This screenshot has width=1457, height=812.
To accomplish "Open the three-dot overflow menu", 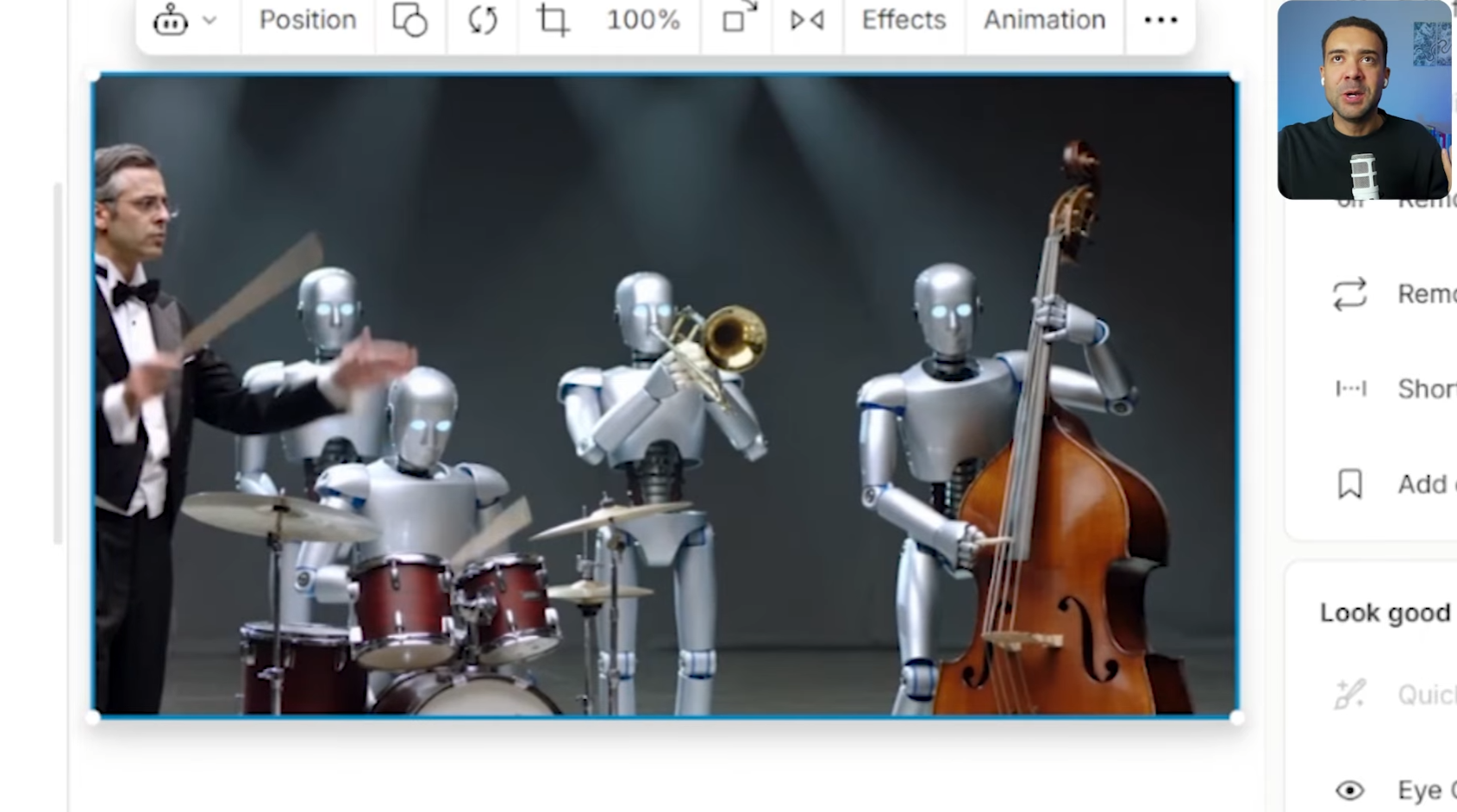I will click(1161, 20).
